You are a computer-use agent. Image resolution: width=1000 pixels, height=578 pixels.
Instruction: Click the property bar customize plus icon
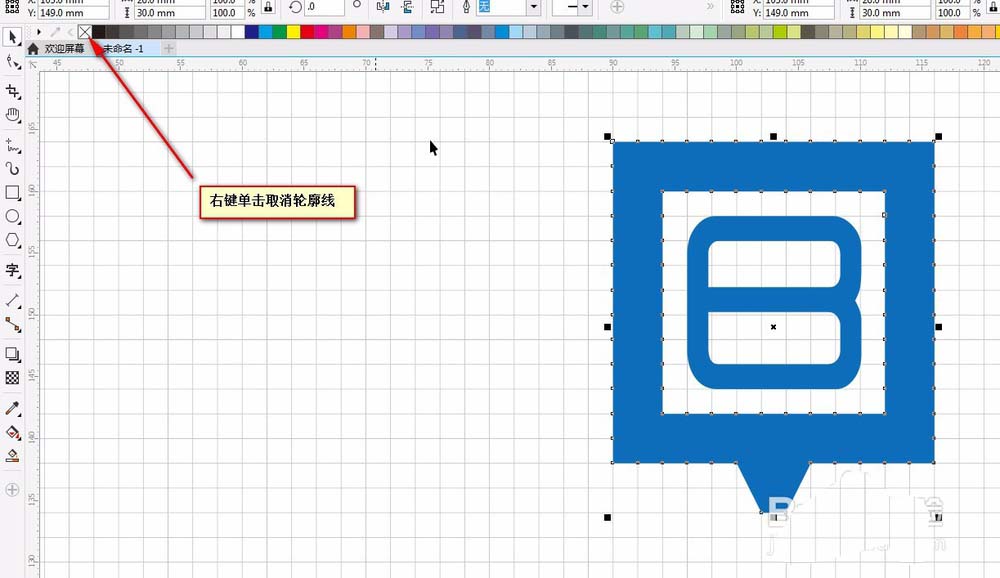pos(617,7)
